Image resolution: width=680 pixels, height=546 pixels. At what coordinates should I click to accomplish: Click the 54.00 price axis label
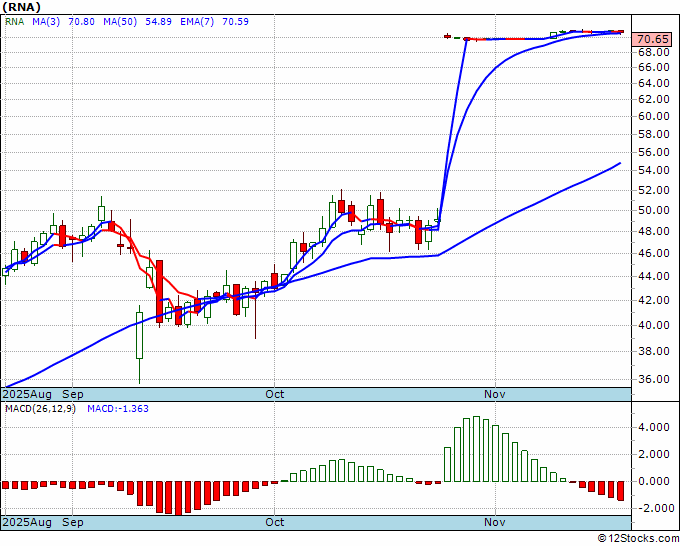pos(654,170)
